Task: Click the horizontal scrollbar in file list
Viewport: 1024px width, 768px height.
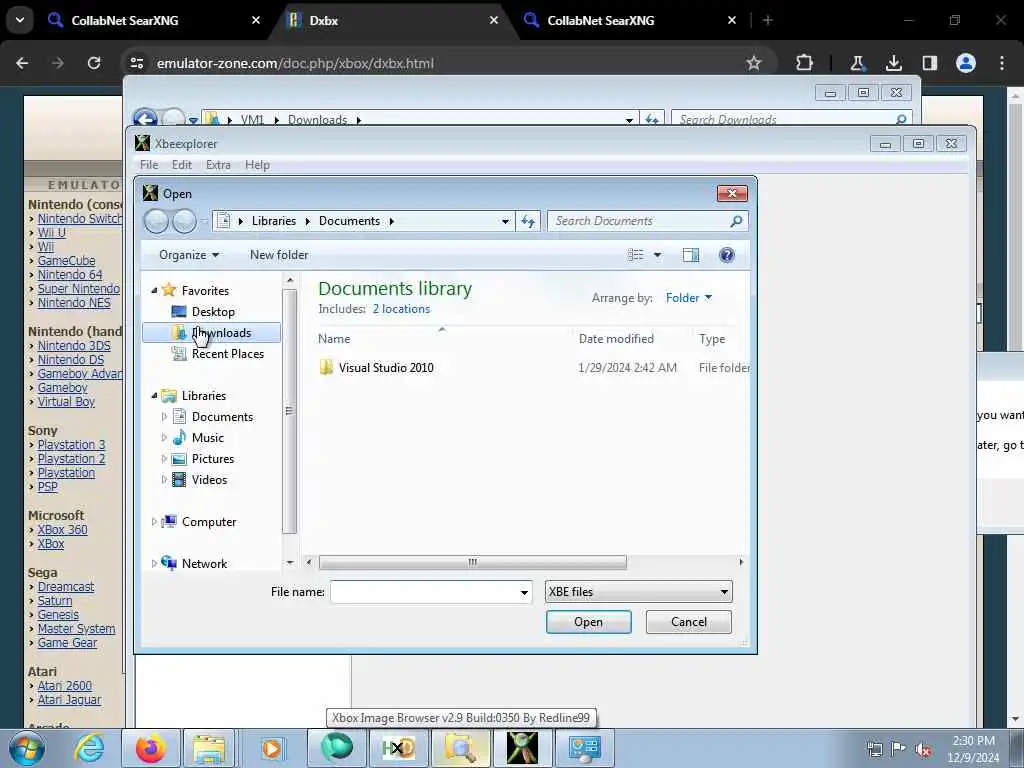Action: tap(472, 562)
